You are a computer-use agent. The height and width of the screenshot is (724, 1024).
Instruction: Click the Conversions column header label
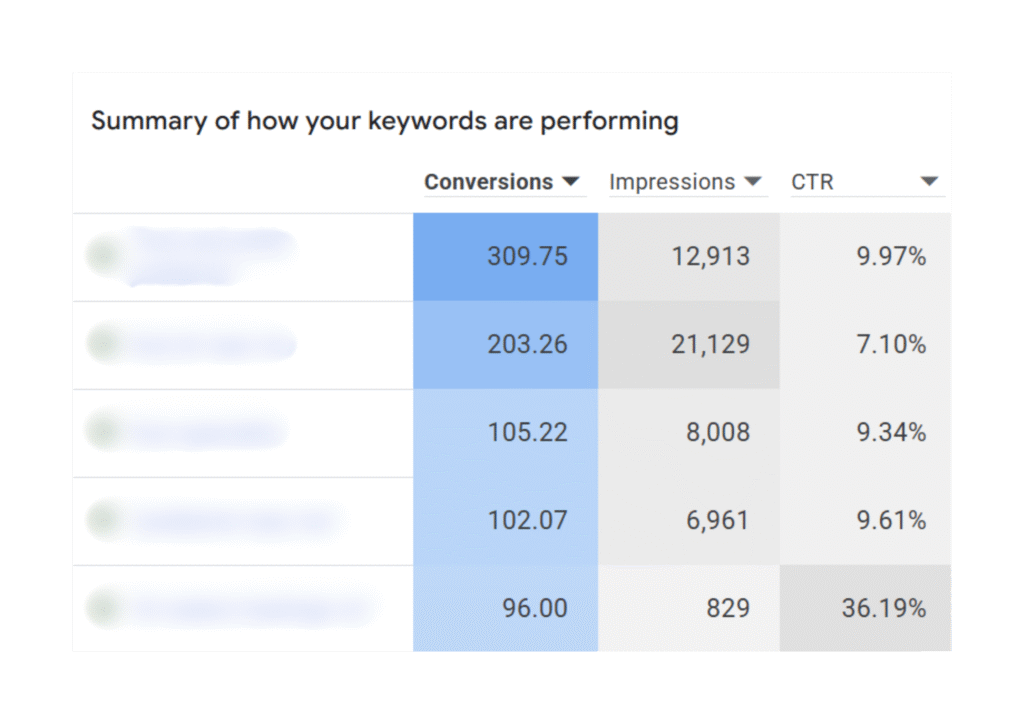pyautogui.click(x=488, y=182)
